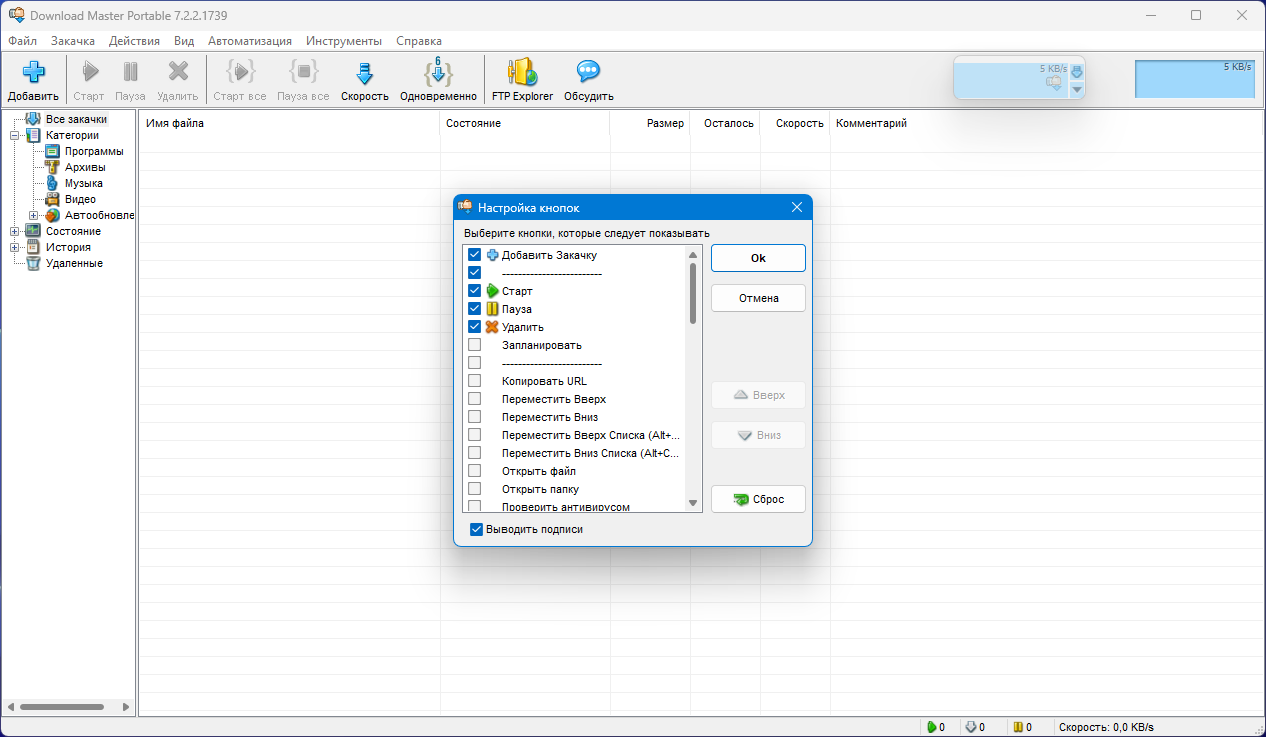Open the Инструменты menu

pos(344,41)
